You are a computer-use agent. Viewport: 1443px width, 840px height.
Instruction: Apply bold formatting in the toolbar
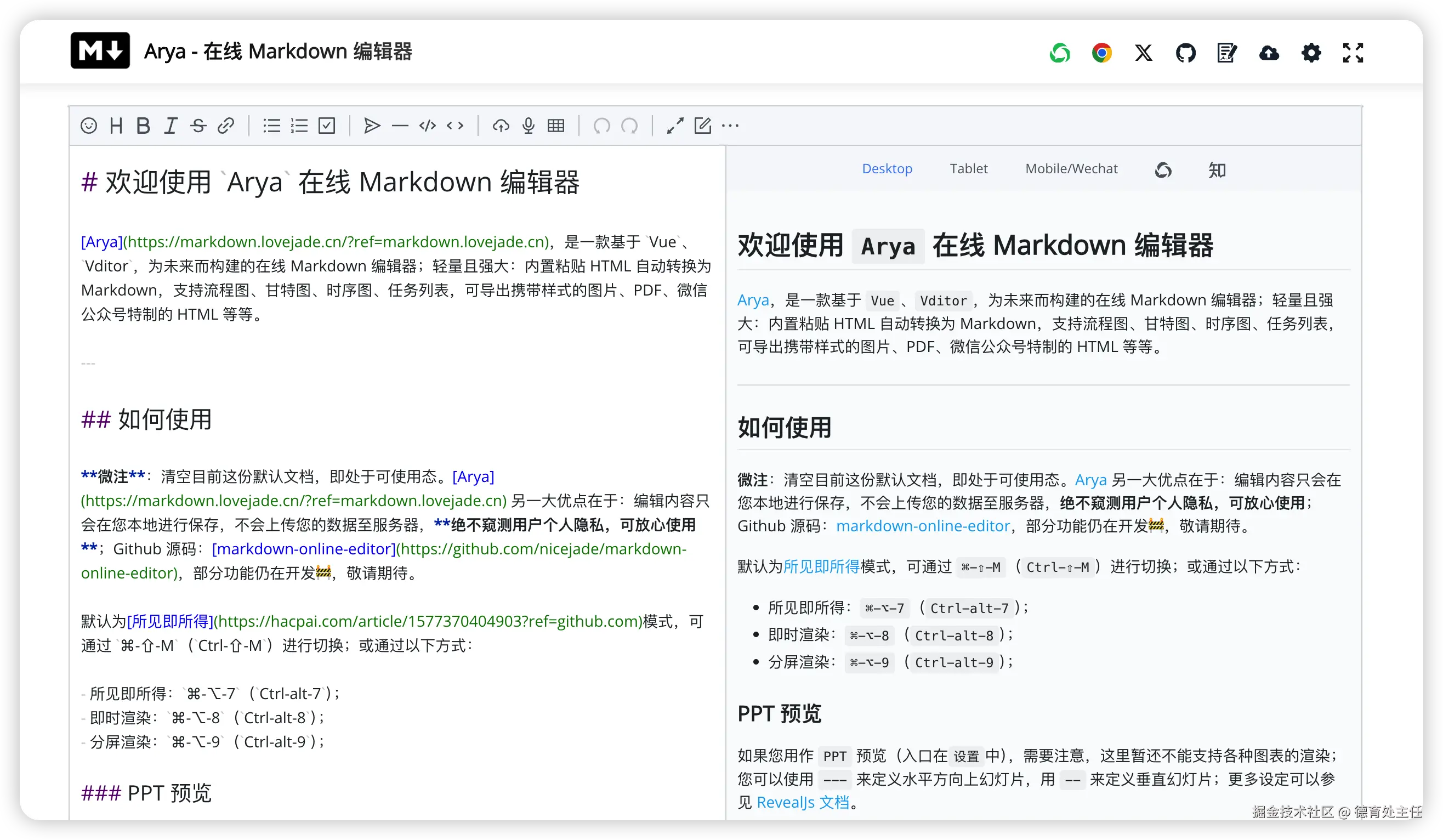pos(143,126)
